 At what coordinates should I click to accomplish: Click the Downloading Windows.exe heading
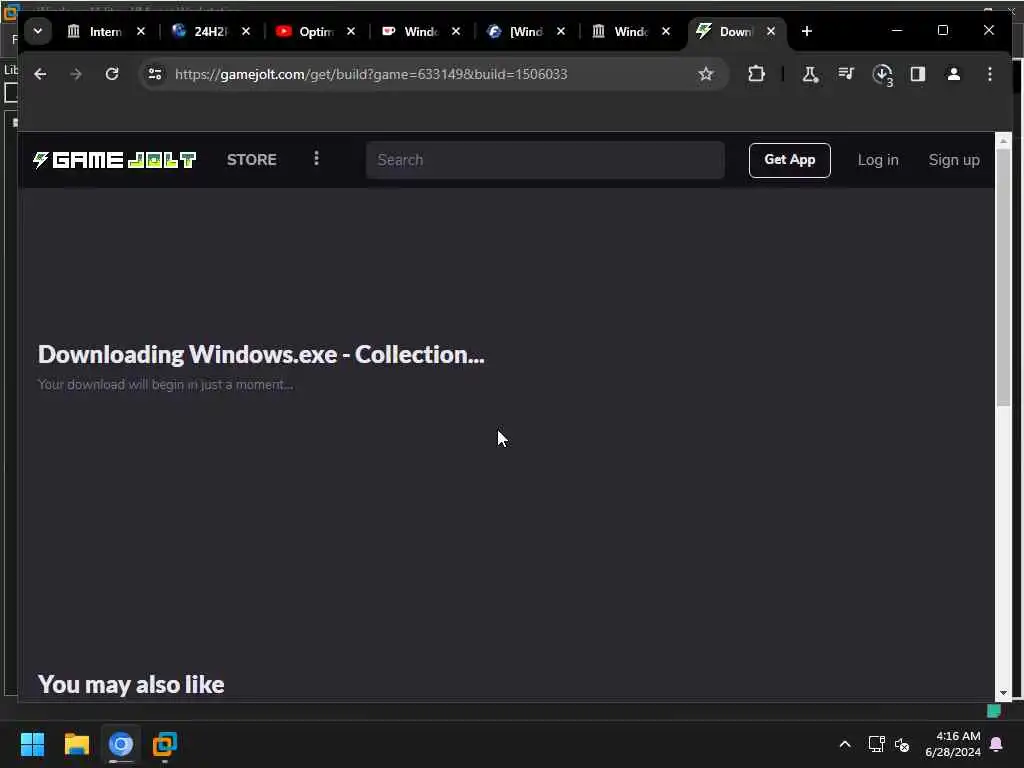pyautogui.click(x=261, y=354)
